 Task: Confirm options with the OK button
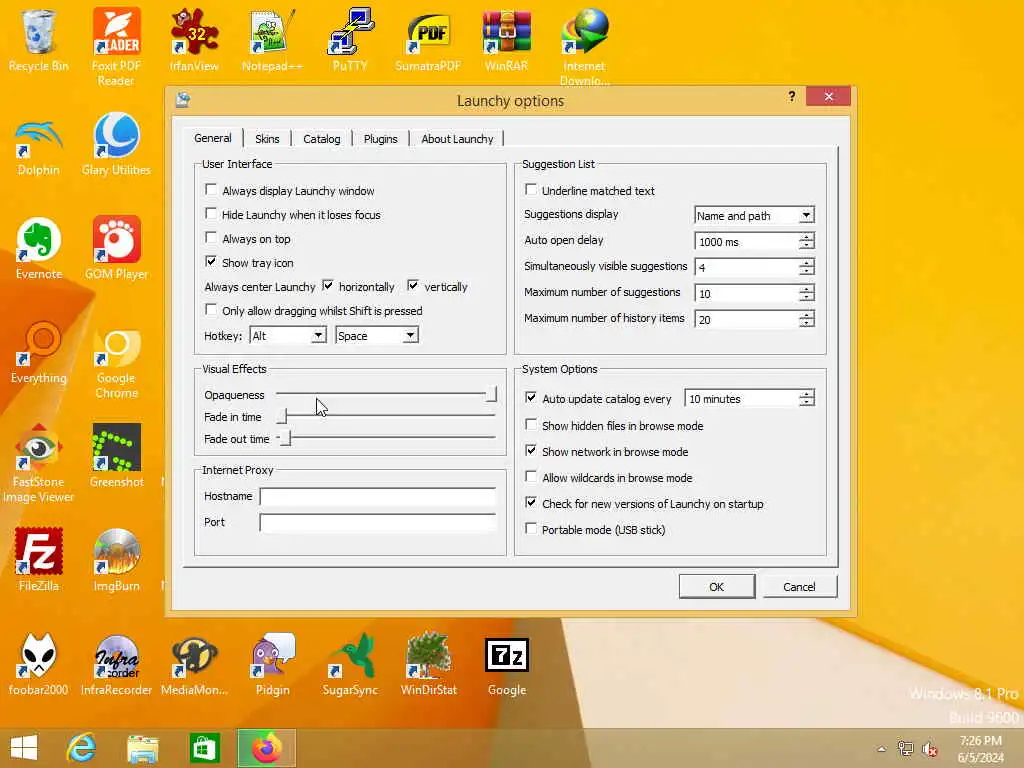[x=716, y=586]
